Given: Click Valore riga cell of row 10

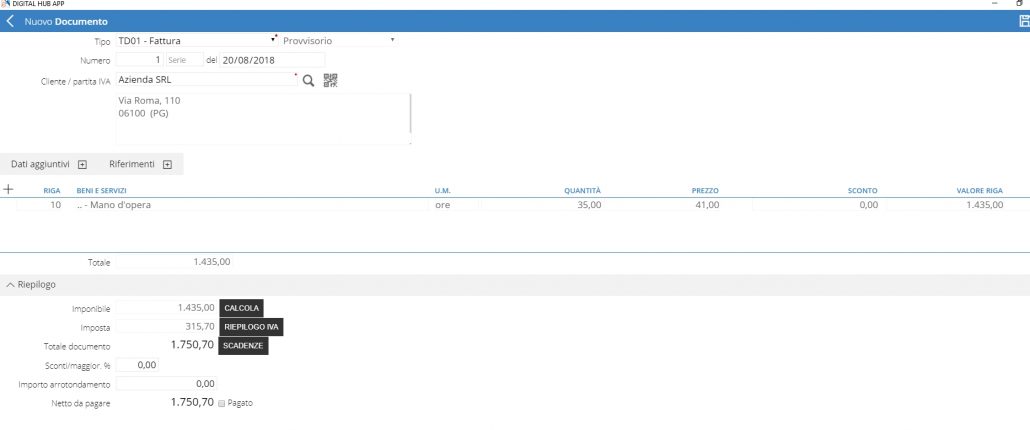Looking at the screenshot, I should pos(947,205).
